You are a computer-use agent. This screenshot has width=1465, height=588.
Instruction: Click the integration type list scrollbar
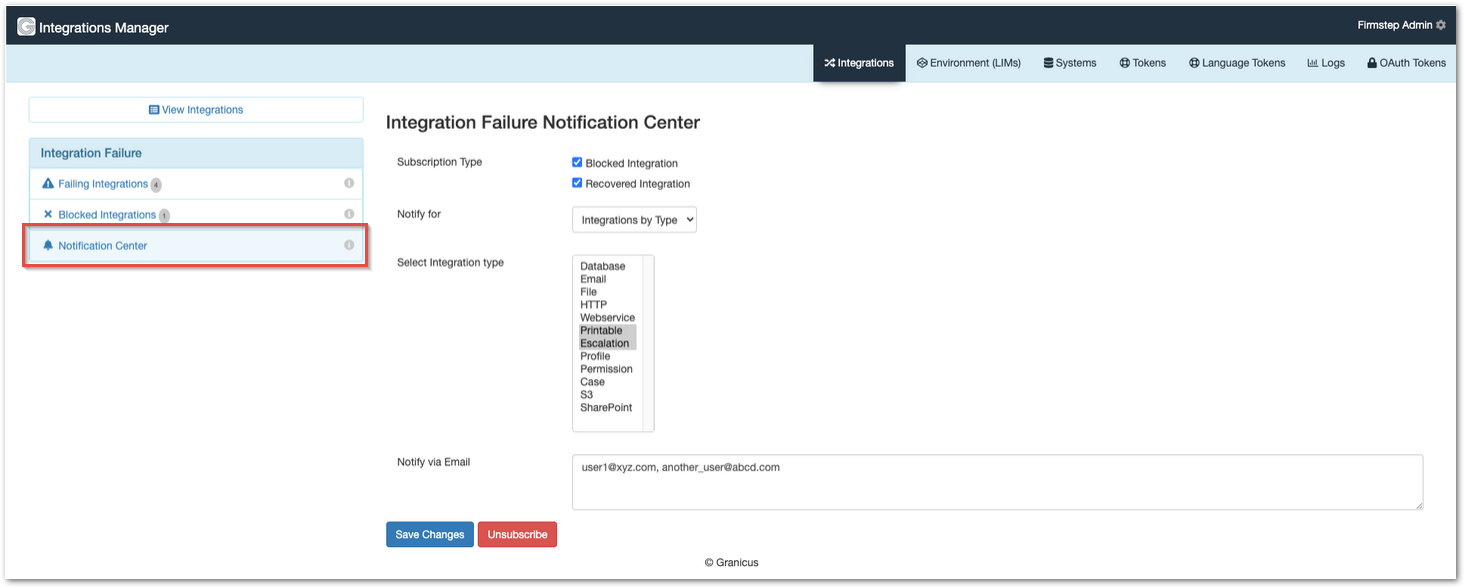648,343
